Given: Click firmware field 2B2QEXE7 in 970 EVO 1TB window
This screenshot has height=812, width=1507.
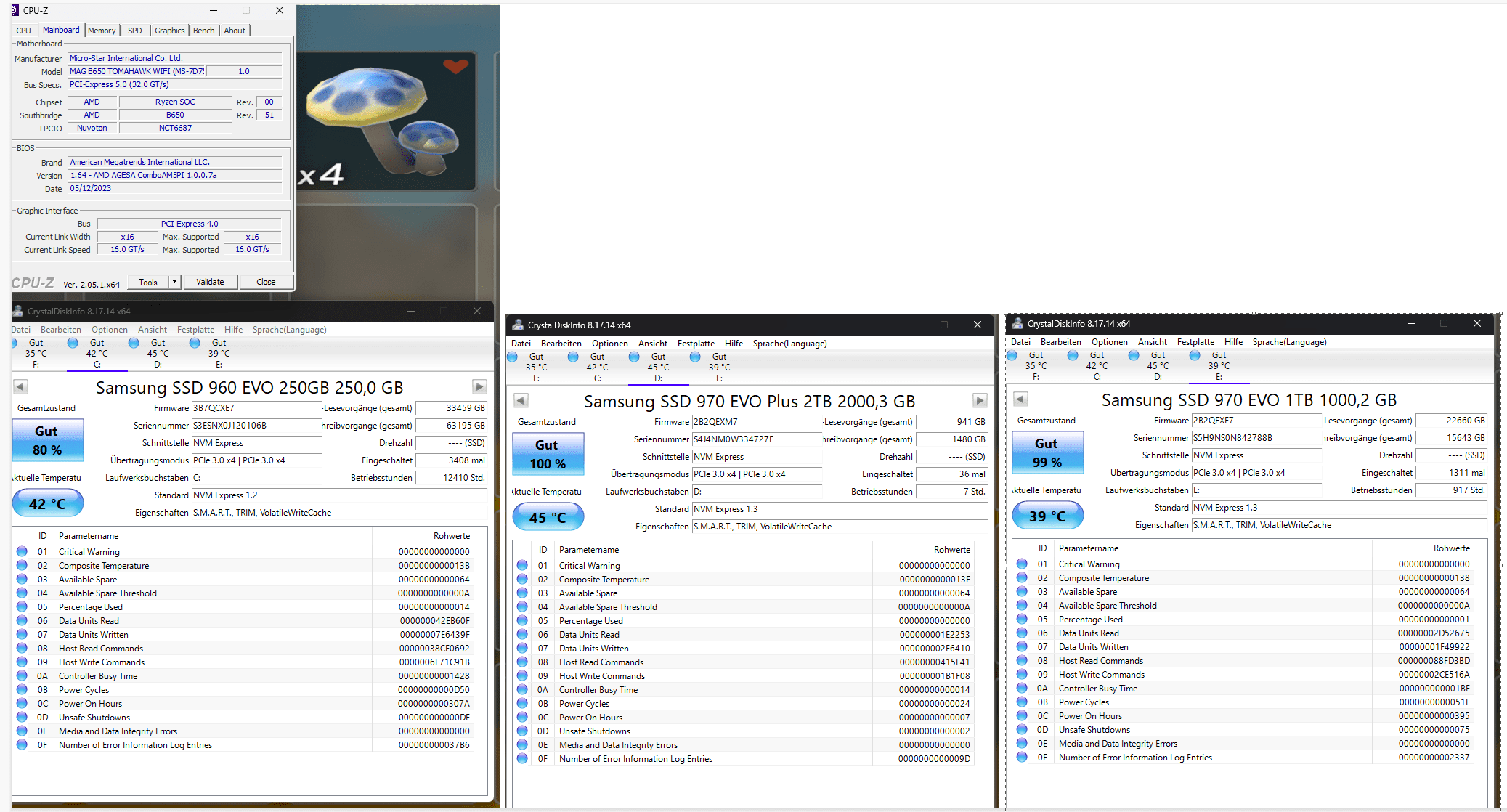Looking at the screenshot, I should [1256, 421].
